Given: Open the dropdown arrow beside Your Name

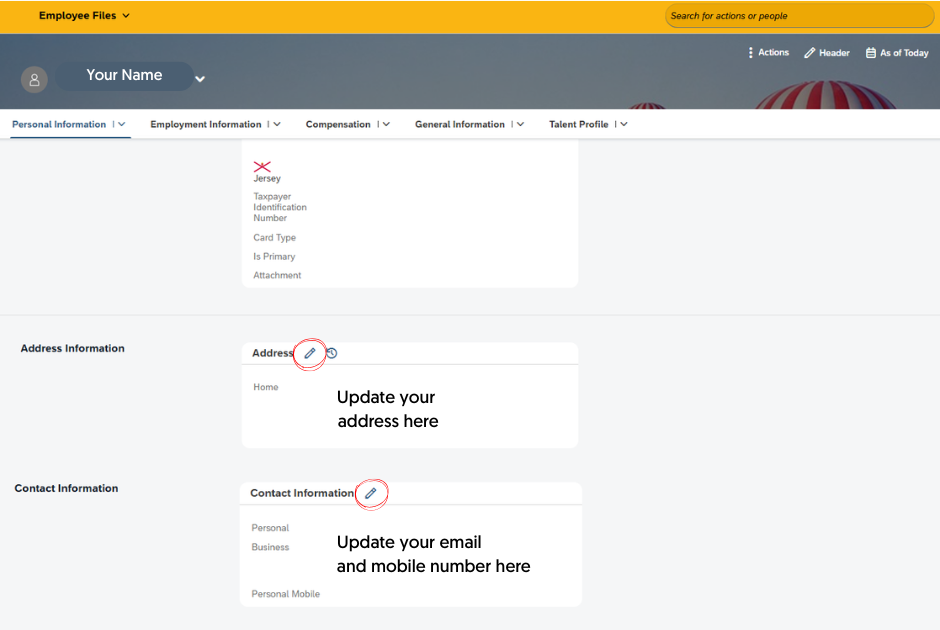Looking at the screenshot, I should pyautogui.click(x=200, y=79).
